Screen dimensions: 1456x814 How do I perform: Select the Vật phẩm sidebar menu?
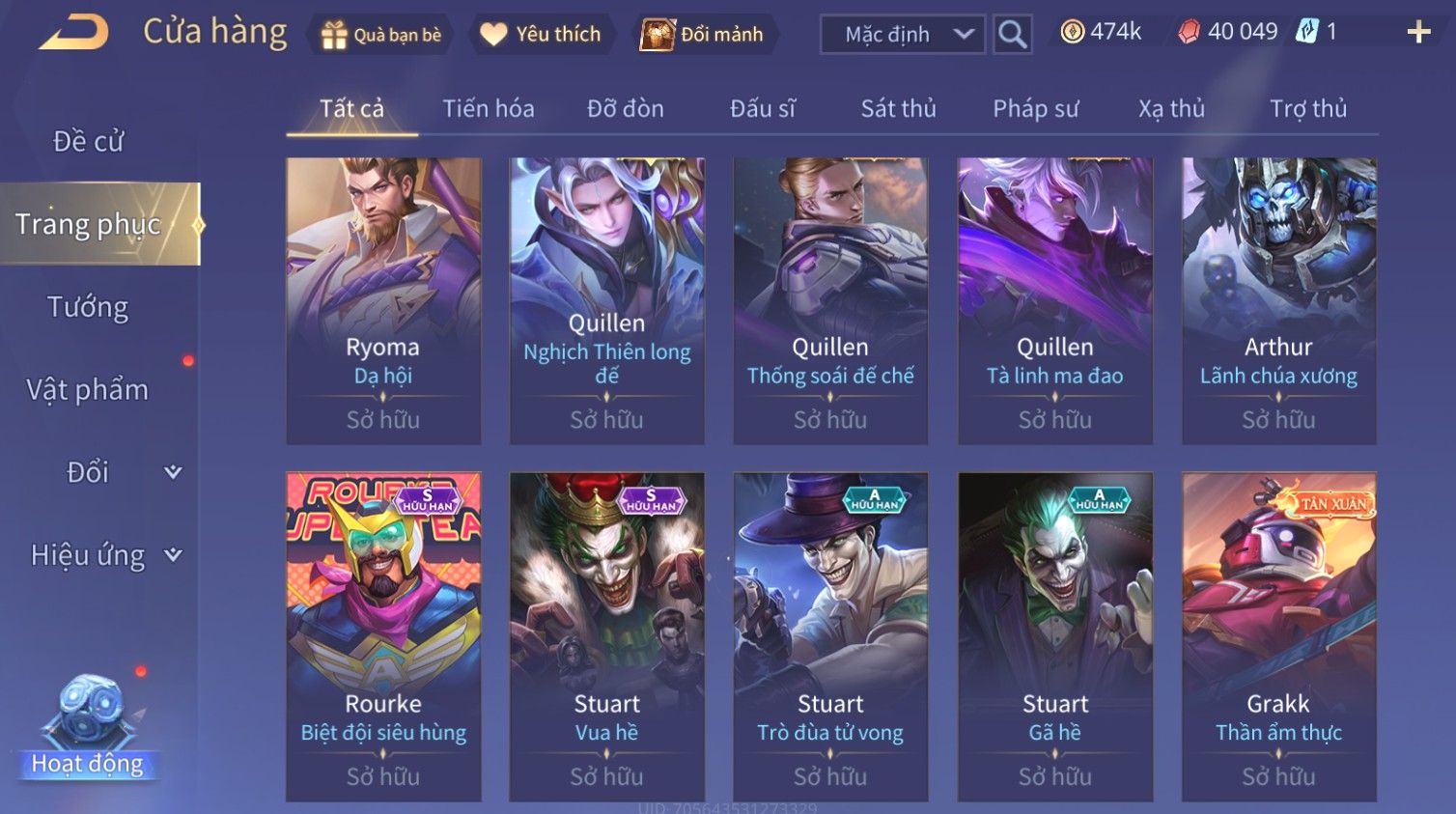click(88, 389)
